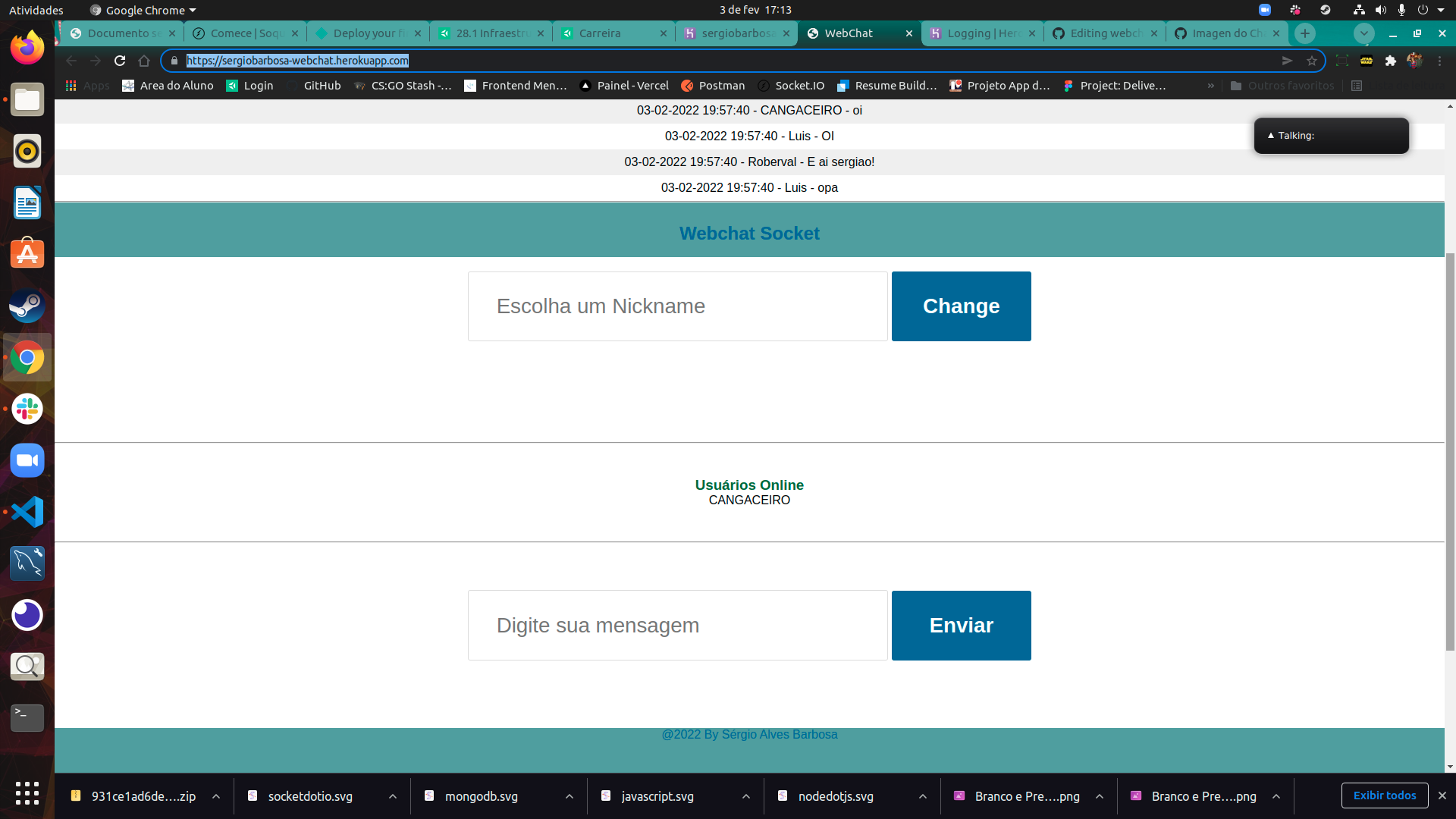Open the Google Chrome app menu
This screenshot has width=1456, height=819.
[143, 10]
